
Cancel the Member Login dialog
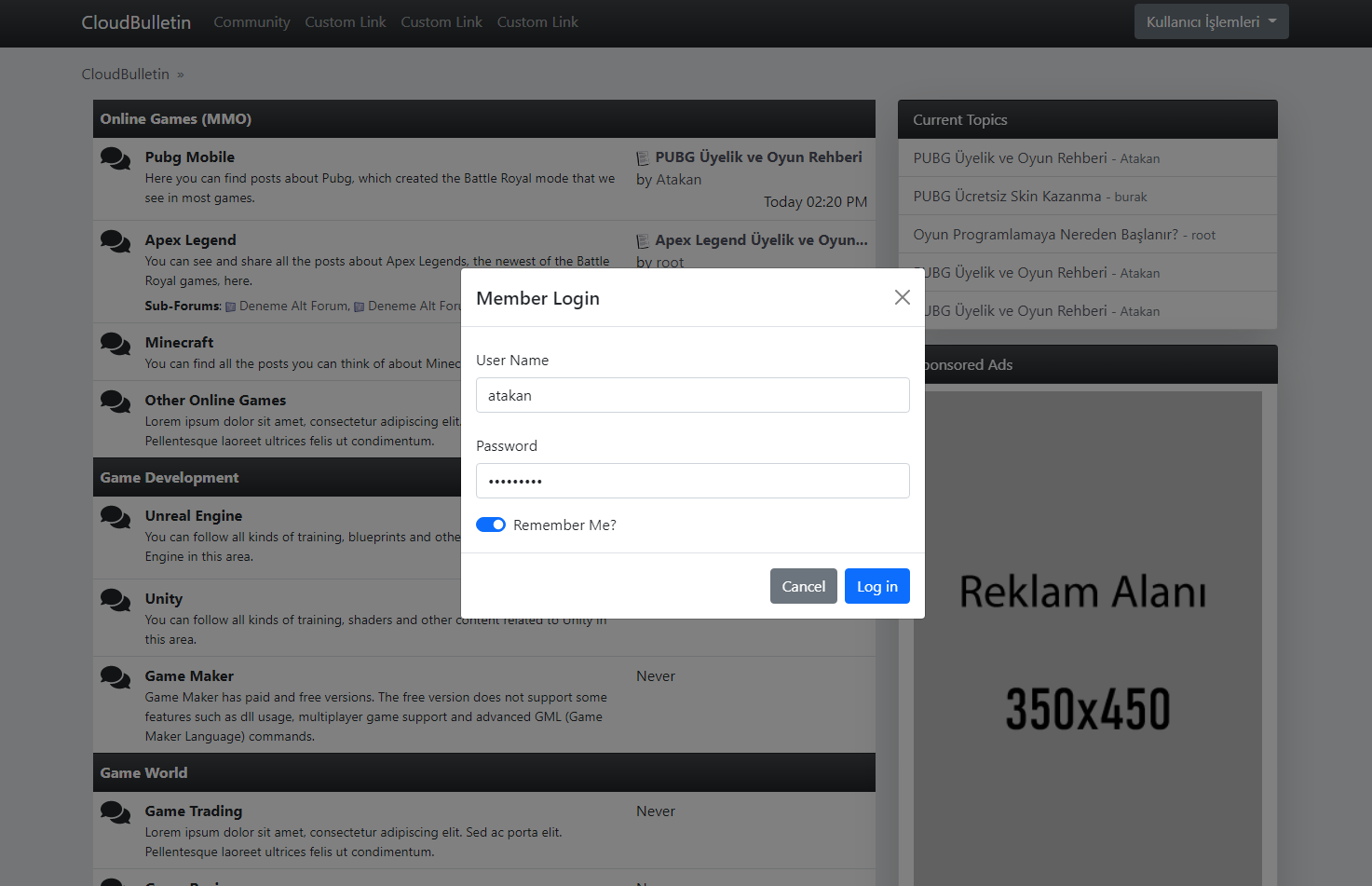pos(803,586)
